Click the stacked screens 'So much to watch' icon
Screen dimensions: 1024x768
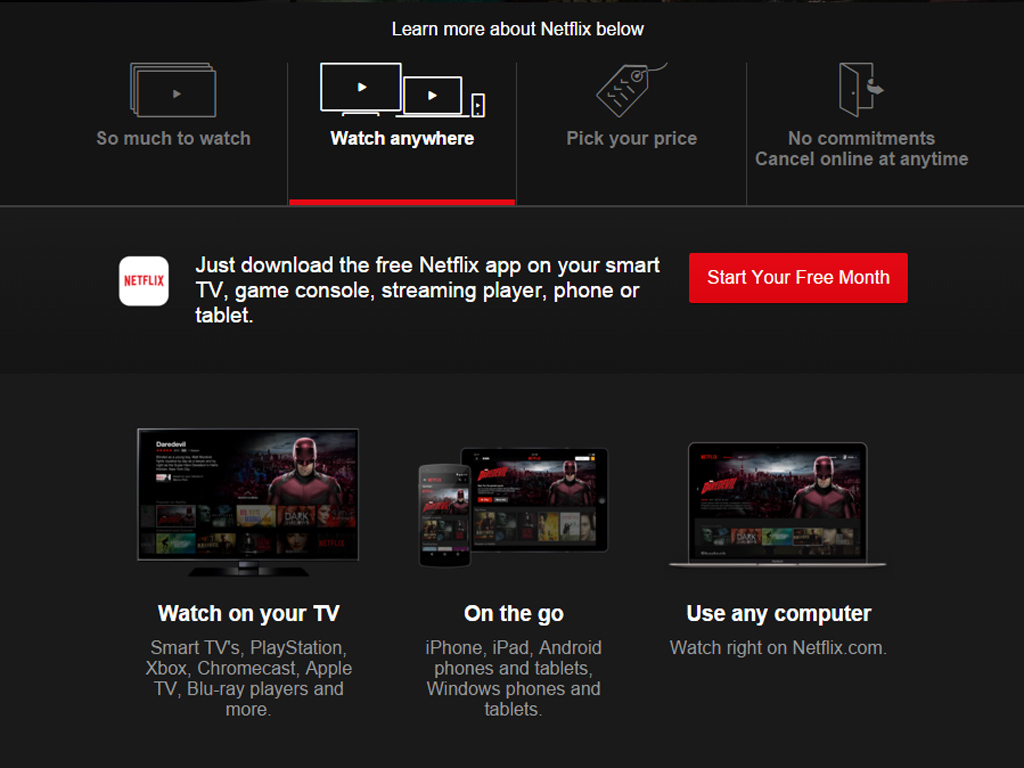[173, 90]
